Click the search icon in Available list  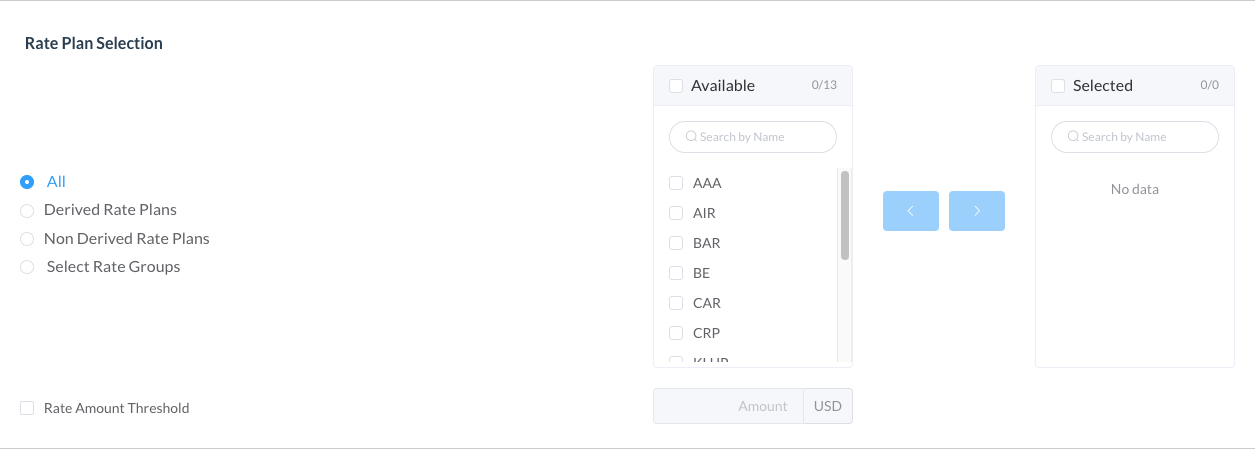691,137
